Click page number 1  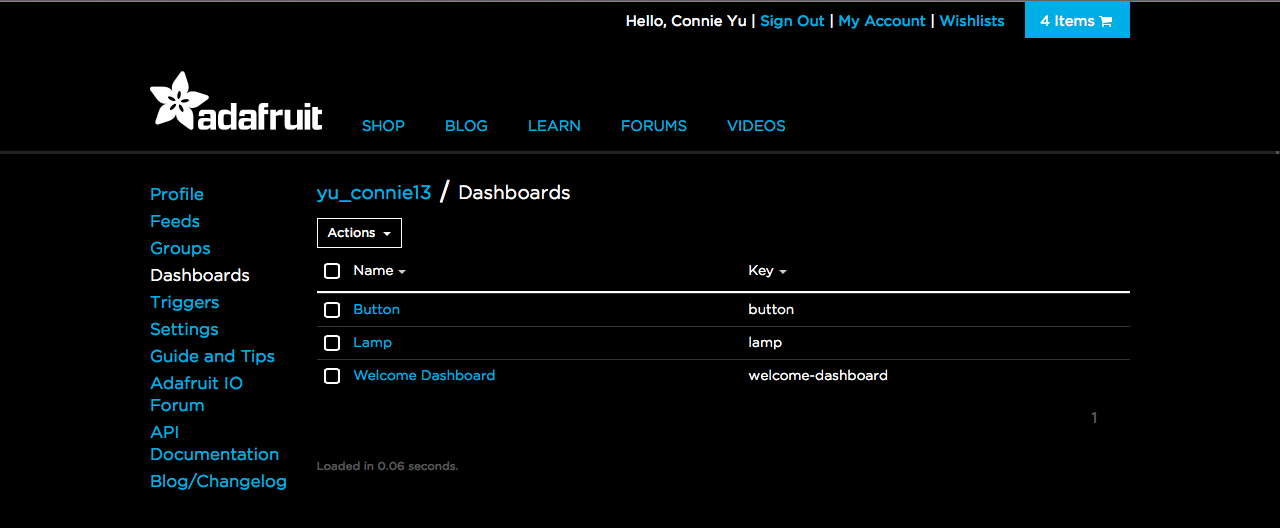[x=1094, y=418]
